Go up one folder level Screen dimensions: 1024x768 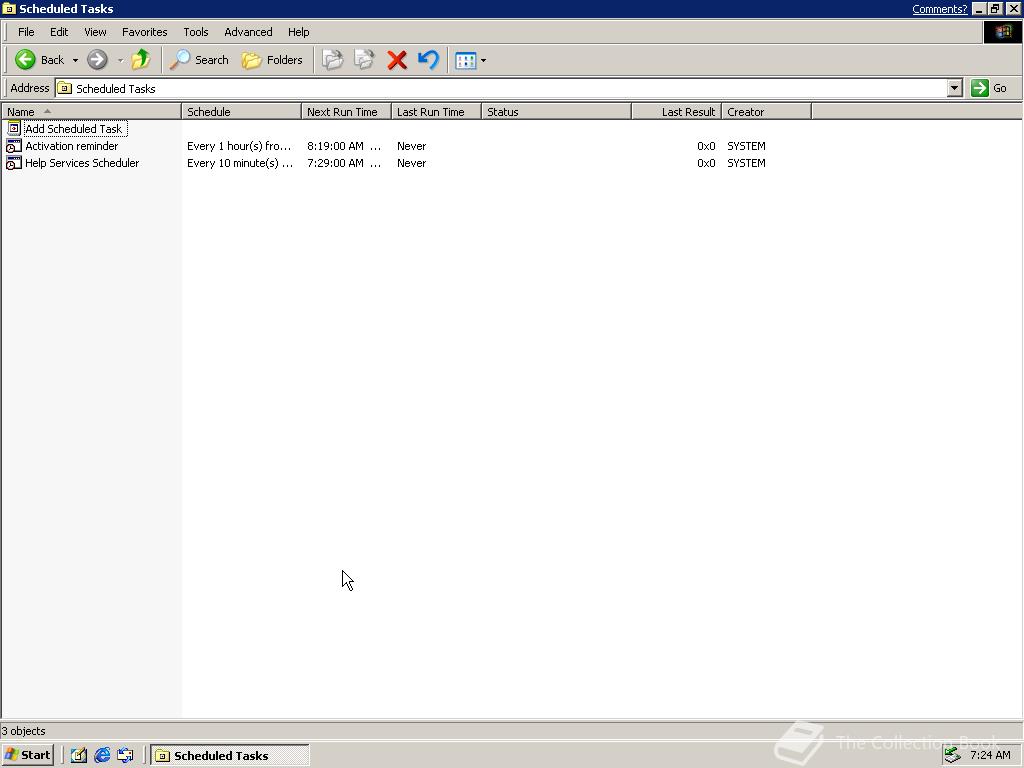click(140, 60)
